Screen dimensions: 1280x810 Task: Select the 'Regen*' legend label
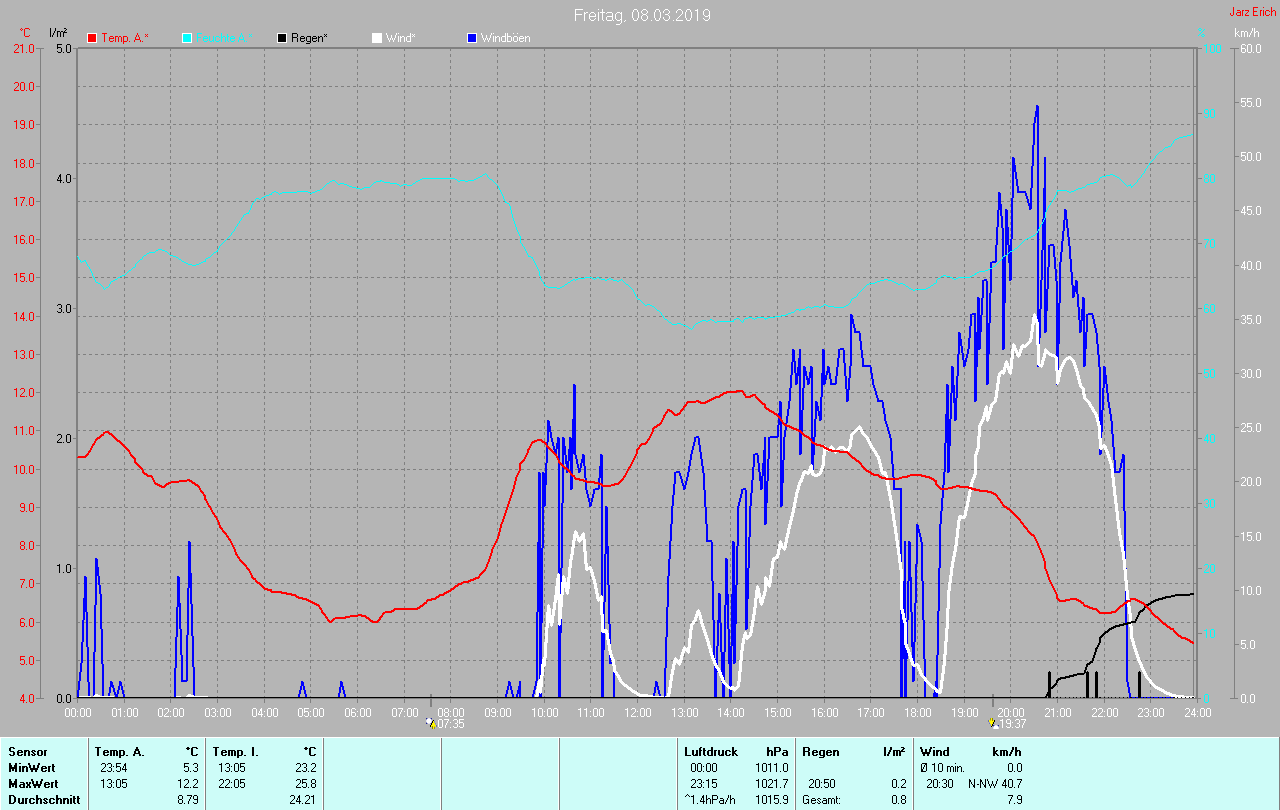tap(309, 38)
